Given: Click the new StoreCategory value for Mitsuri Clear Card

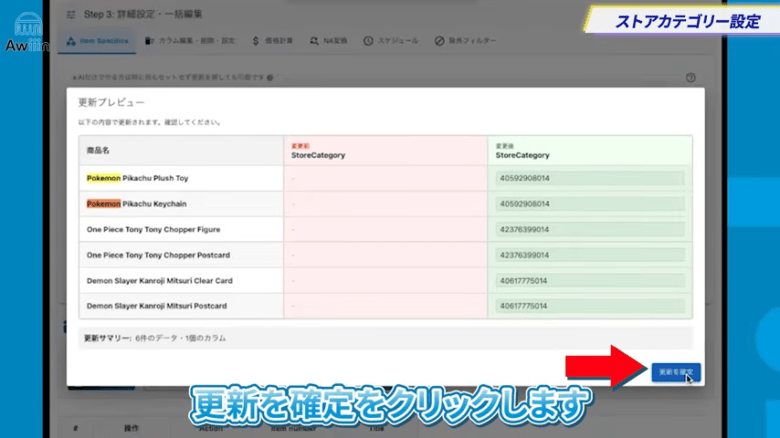Looking at the screenshot, I should click(x=589, y=281).
